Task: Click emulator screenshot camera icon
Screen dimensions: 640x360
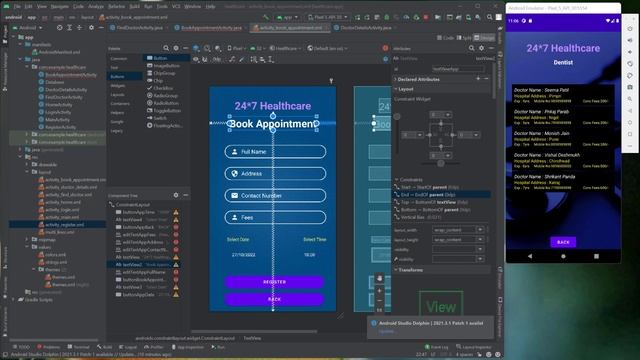Action: pyautogui.click(x=630, y=87)
